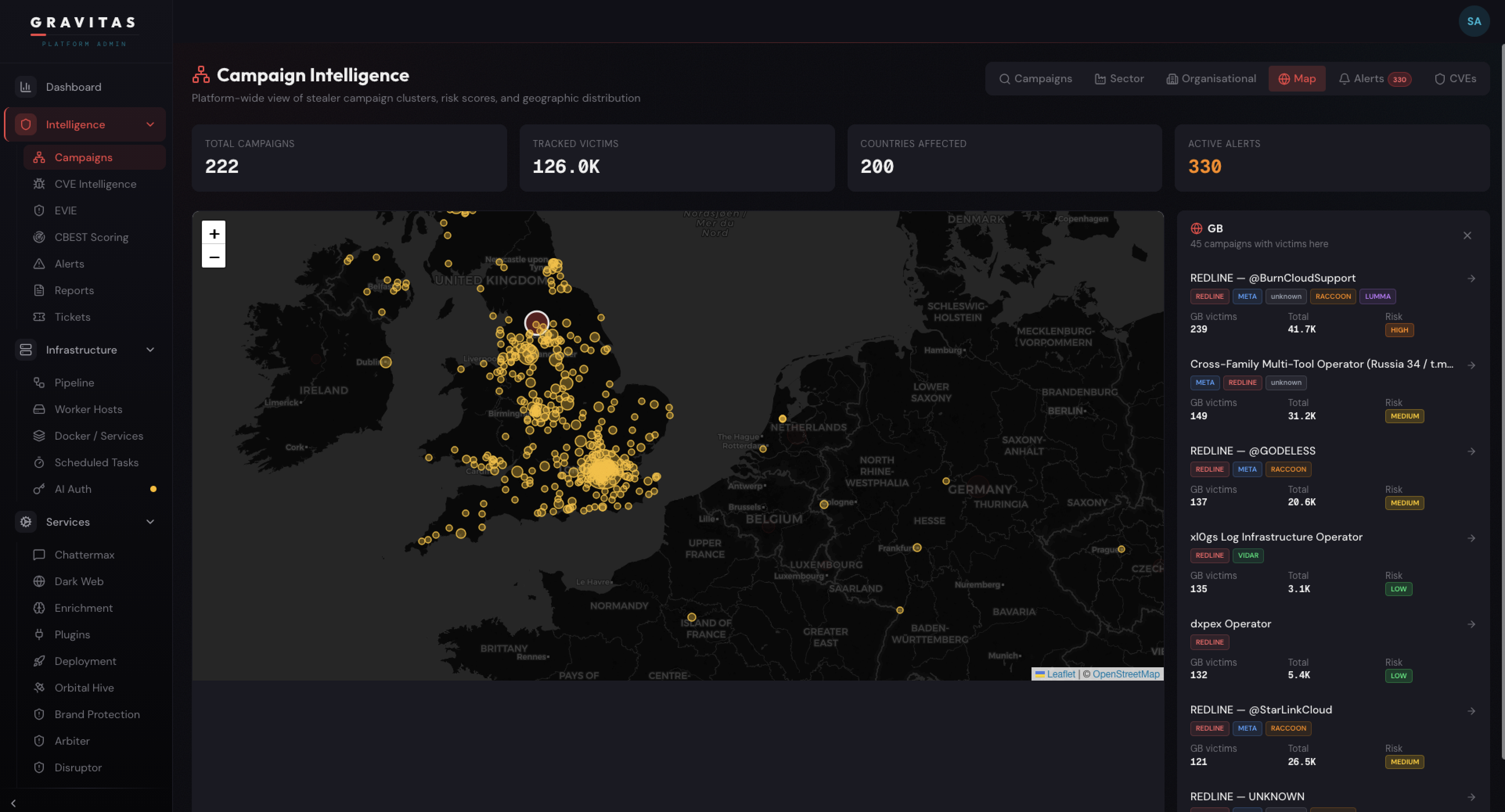
Task: Open Orbital Hive service
Action: pyautogui.click(x=94, y=688)
